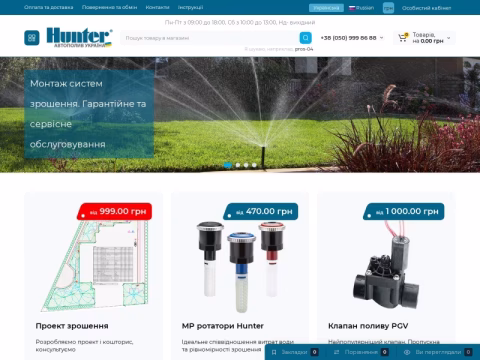Switch language to Українська
Screen dimensions: 480x360
coord(326,8)
